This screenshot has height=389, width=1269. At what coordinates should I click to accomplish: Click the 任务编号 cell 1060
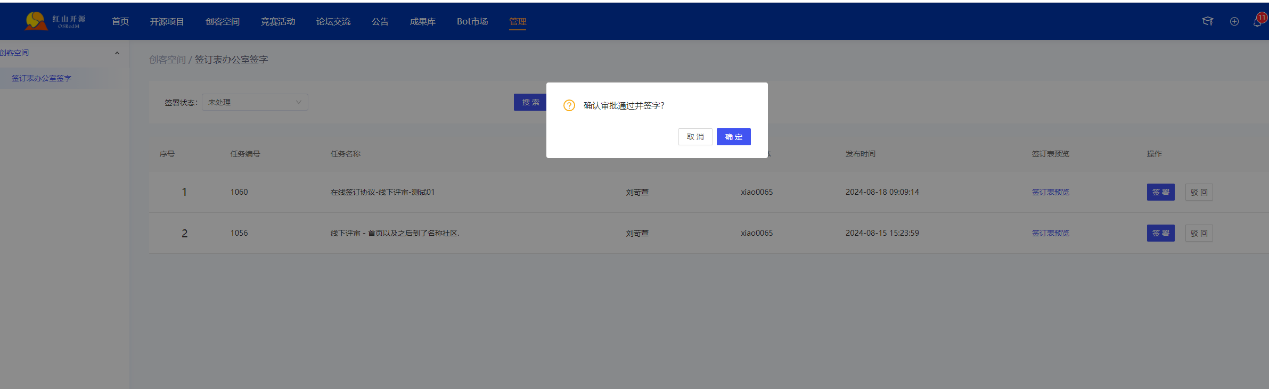coord(238,192)
